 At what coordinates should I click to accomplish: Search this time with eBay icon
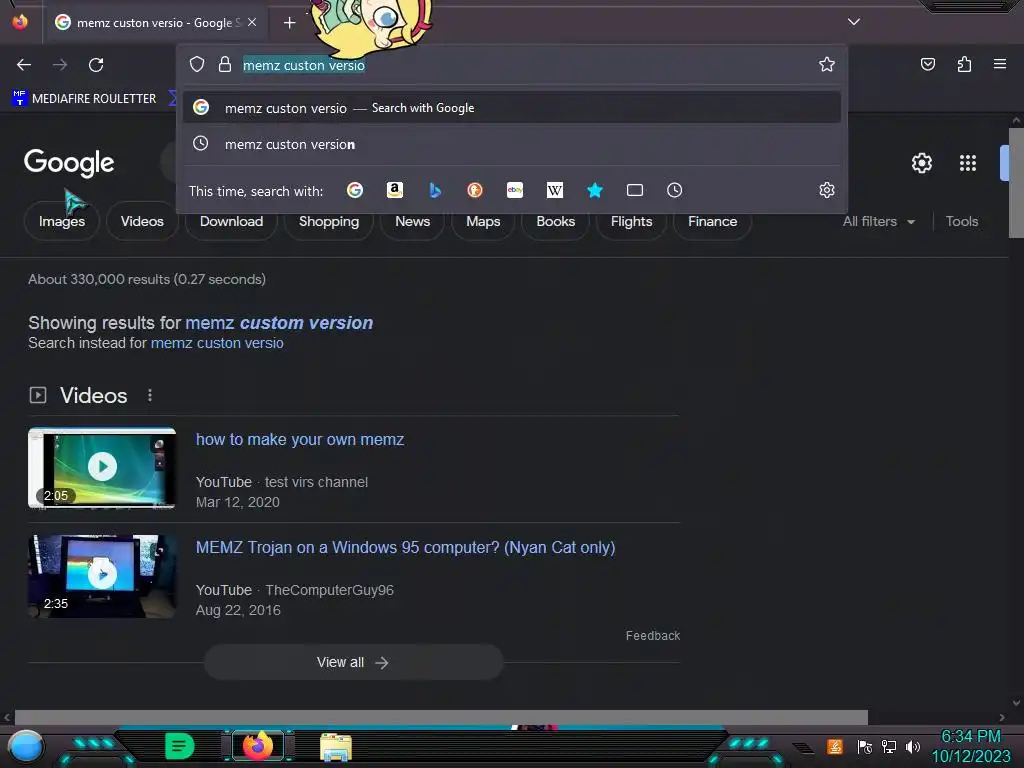click(x=515, y=190)
